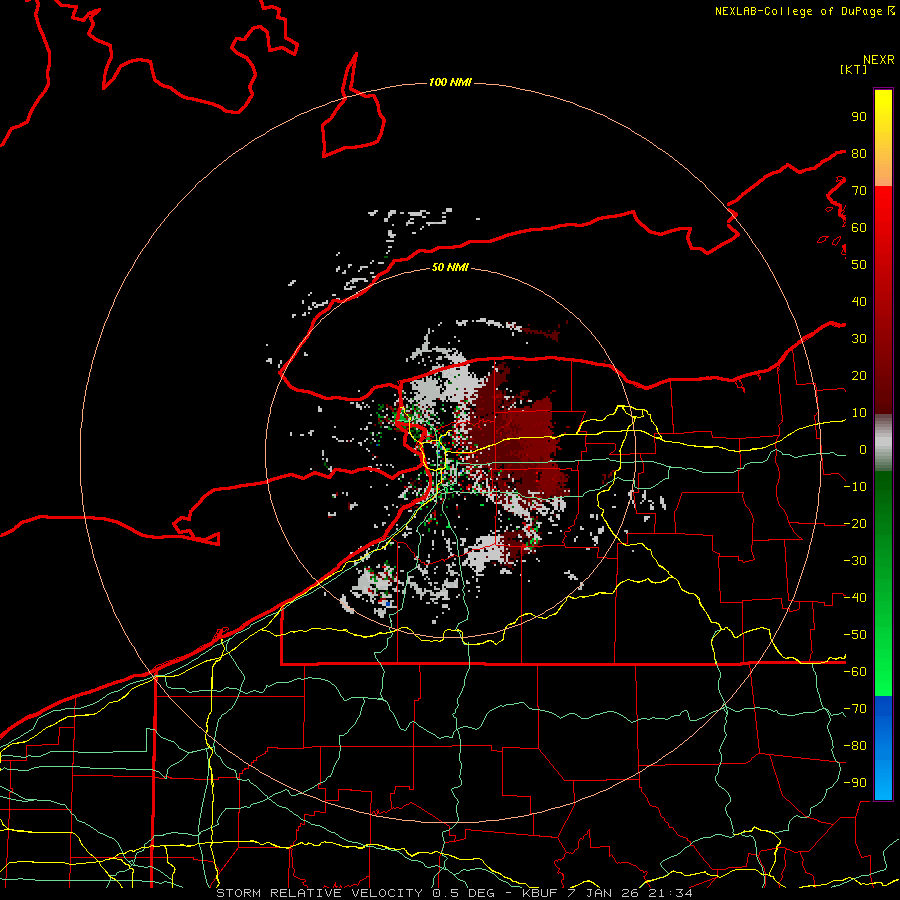Click the 20 value on velocity scale
The height and width of the screenshot is (900, 900).
click(859, 376)
